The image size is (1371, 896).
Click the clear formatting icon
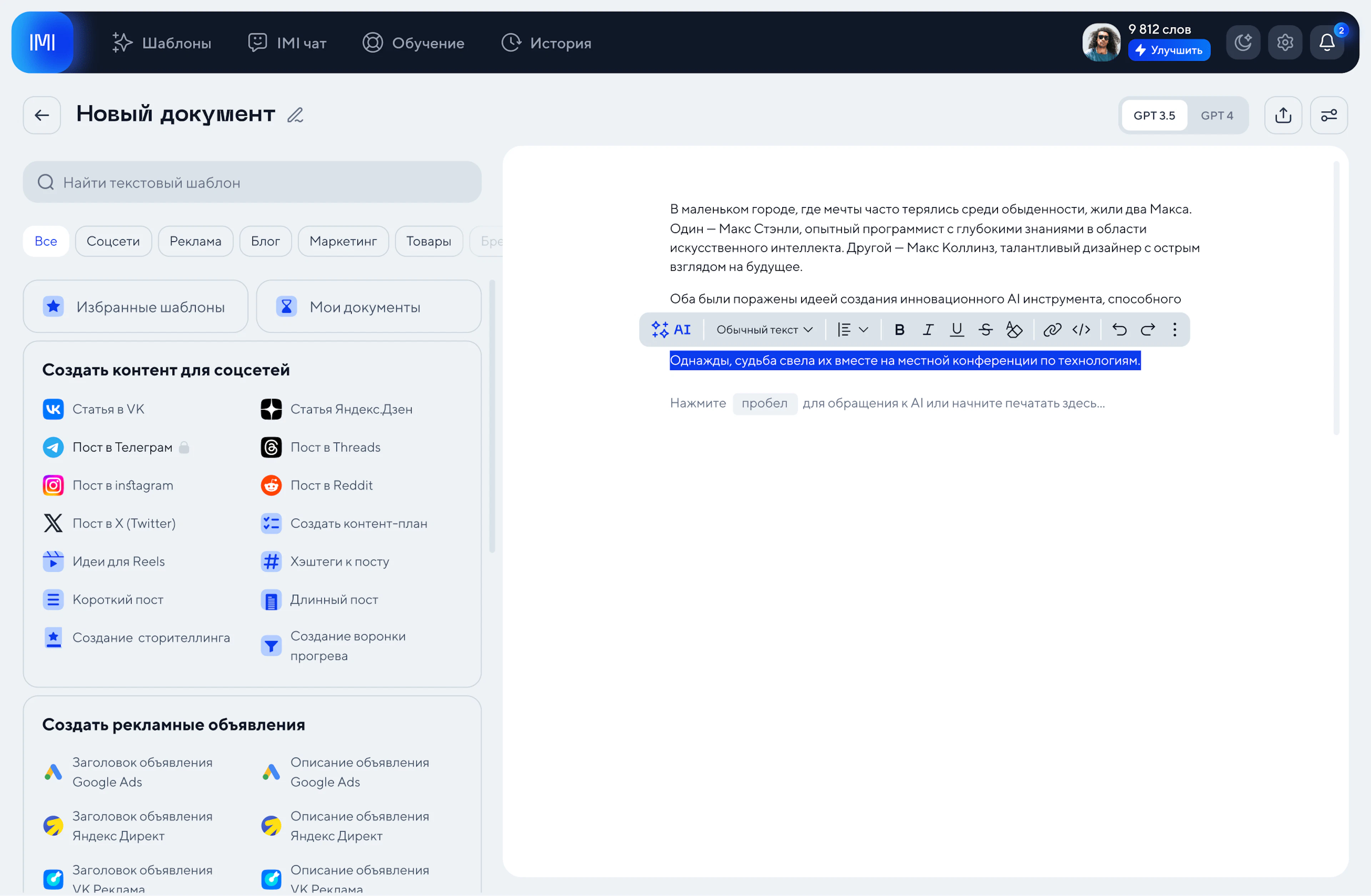pyautogui.click(x=1014, y=329)
